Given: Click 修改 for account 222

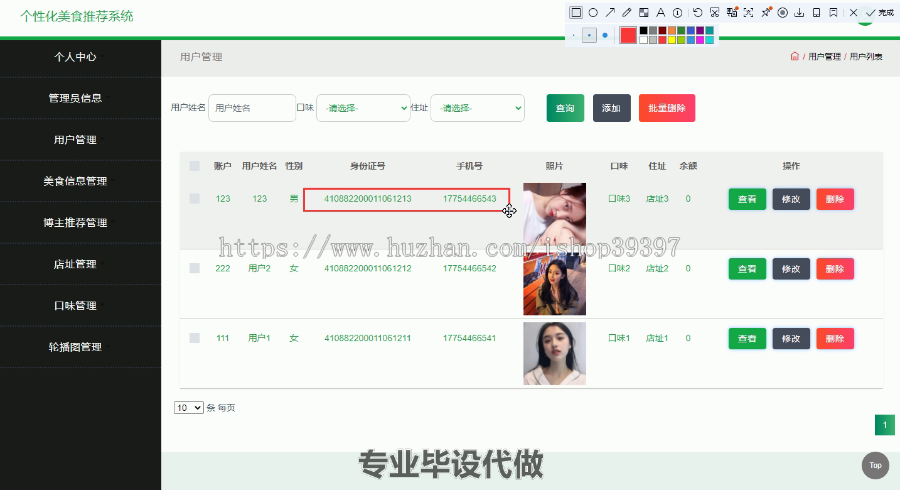Looking at the screenshot, I should coord(791,269).
